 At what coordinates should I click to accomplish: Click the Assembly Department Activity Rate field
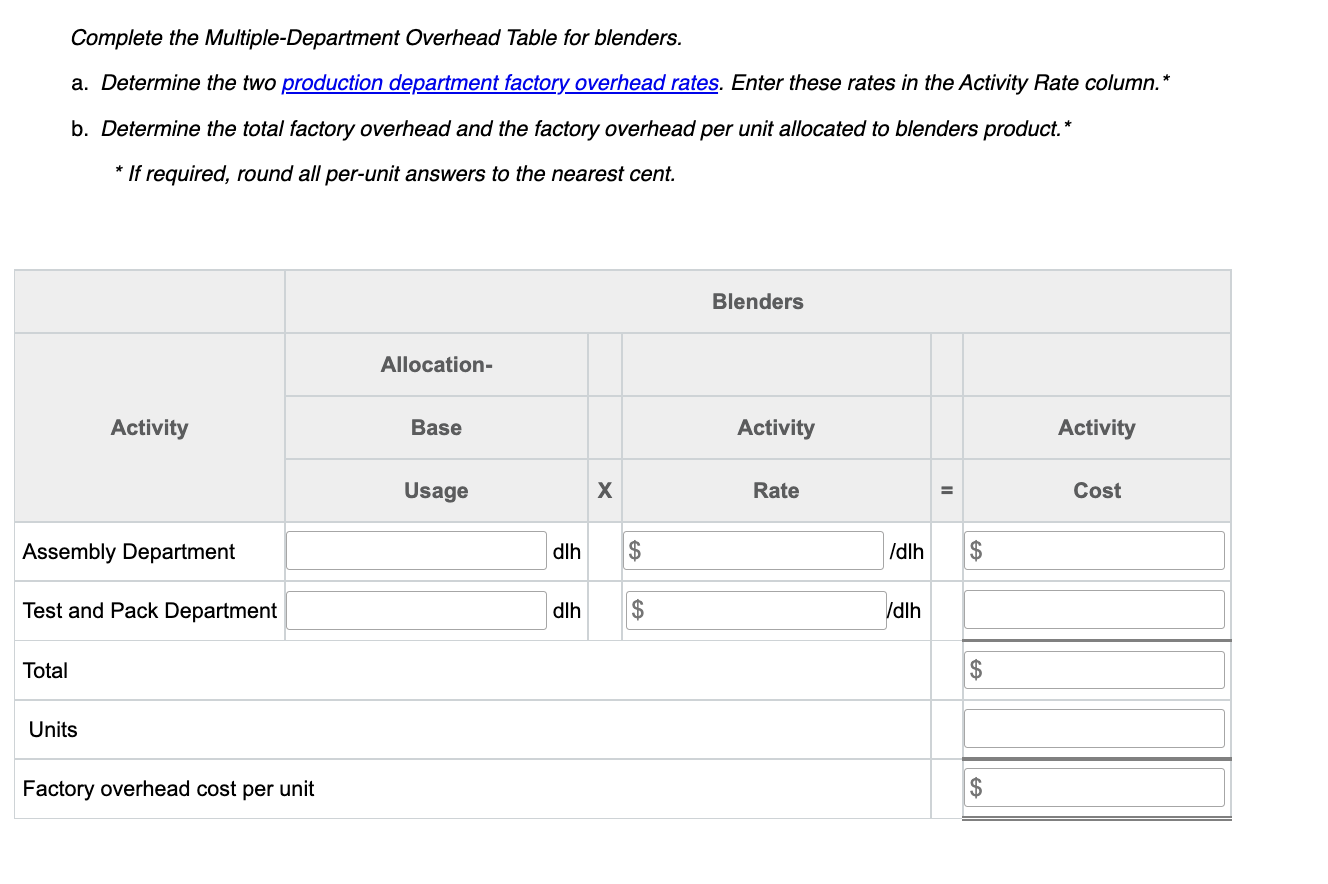753,550
